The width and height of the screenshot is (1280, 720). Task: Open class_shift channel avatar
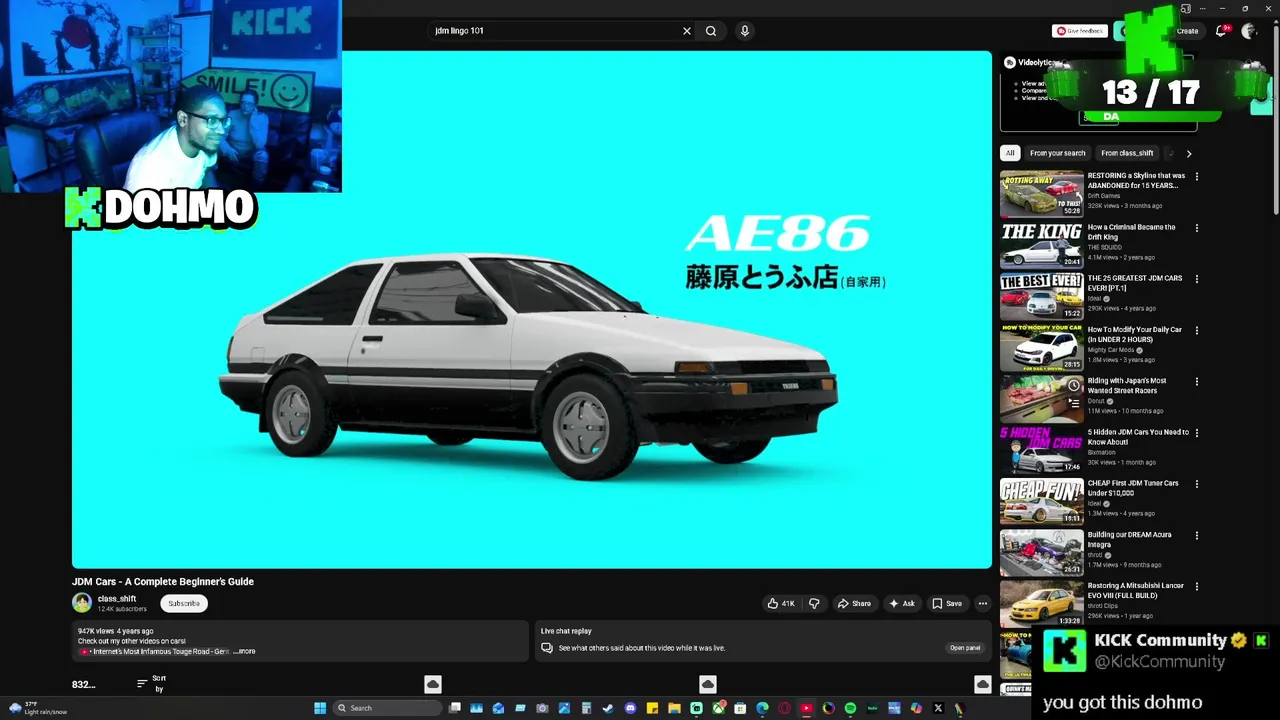click(82, 602)
